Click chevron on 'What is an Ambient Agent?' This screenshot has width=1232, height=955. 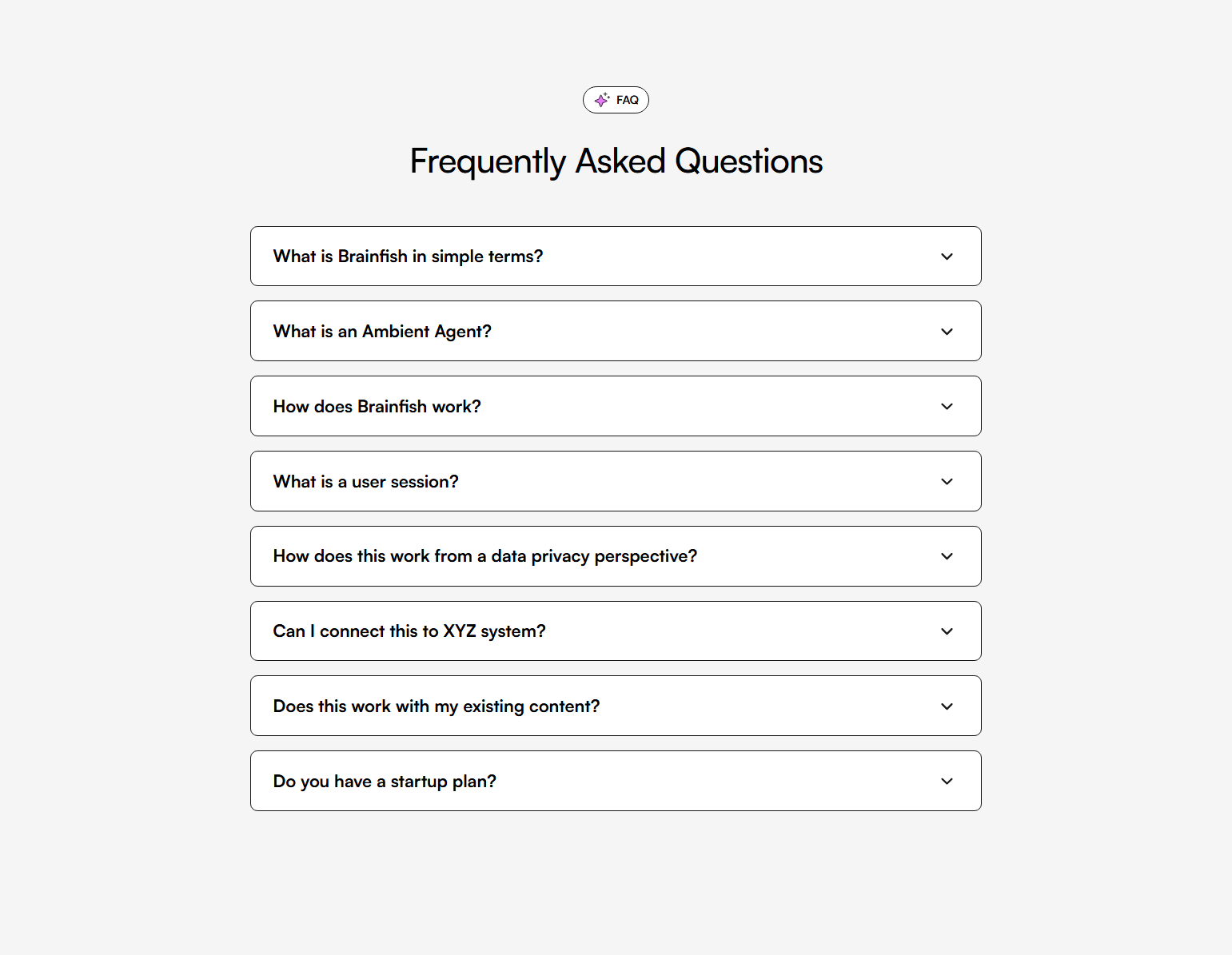tap(947, 331)
